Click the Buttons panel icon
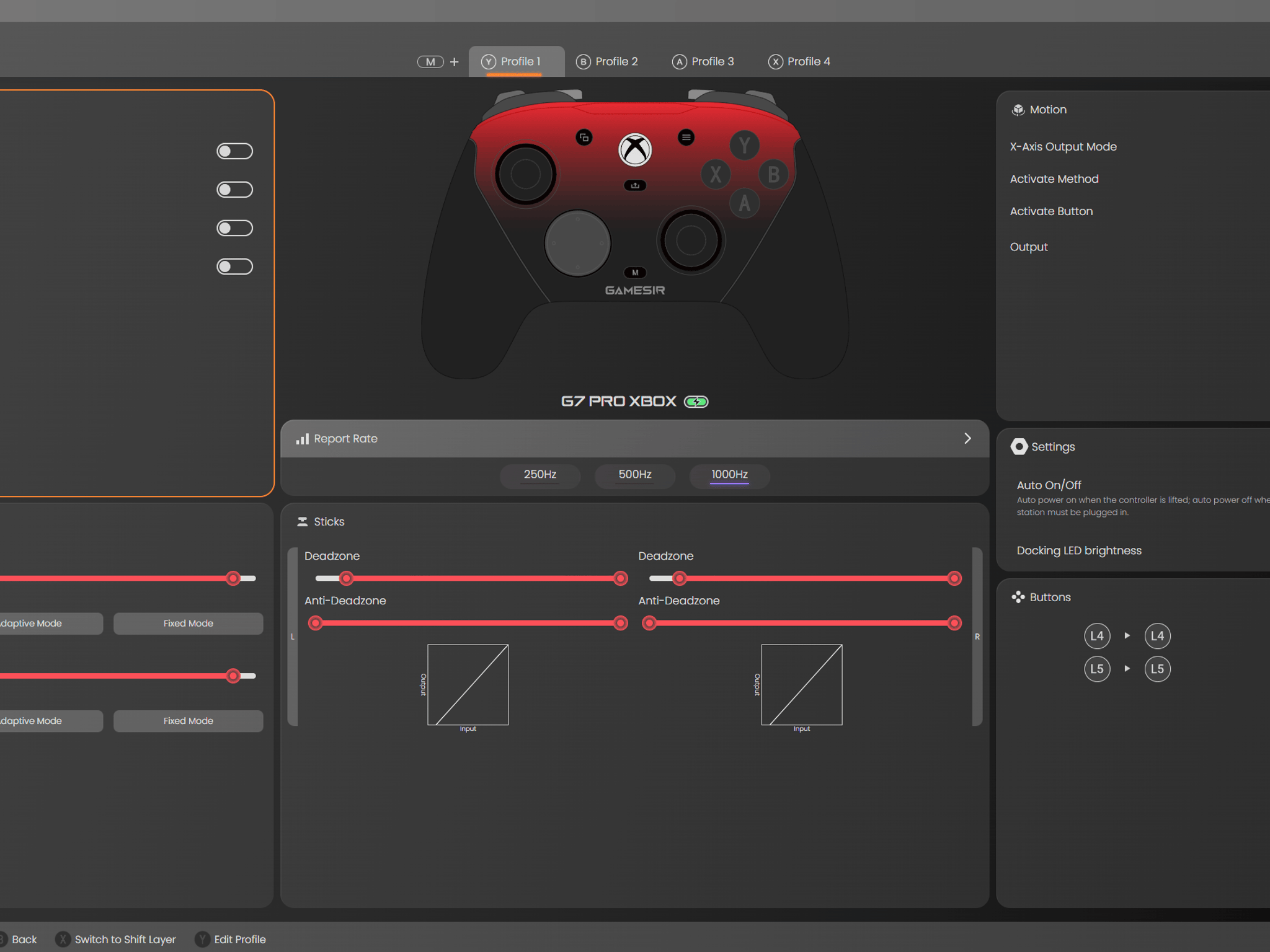This screenshot has height=952, width=1270. point(1018,597)
